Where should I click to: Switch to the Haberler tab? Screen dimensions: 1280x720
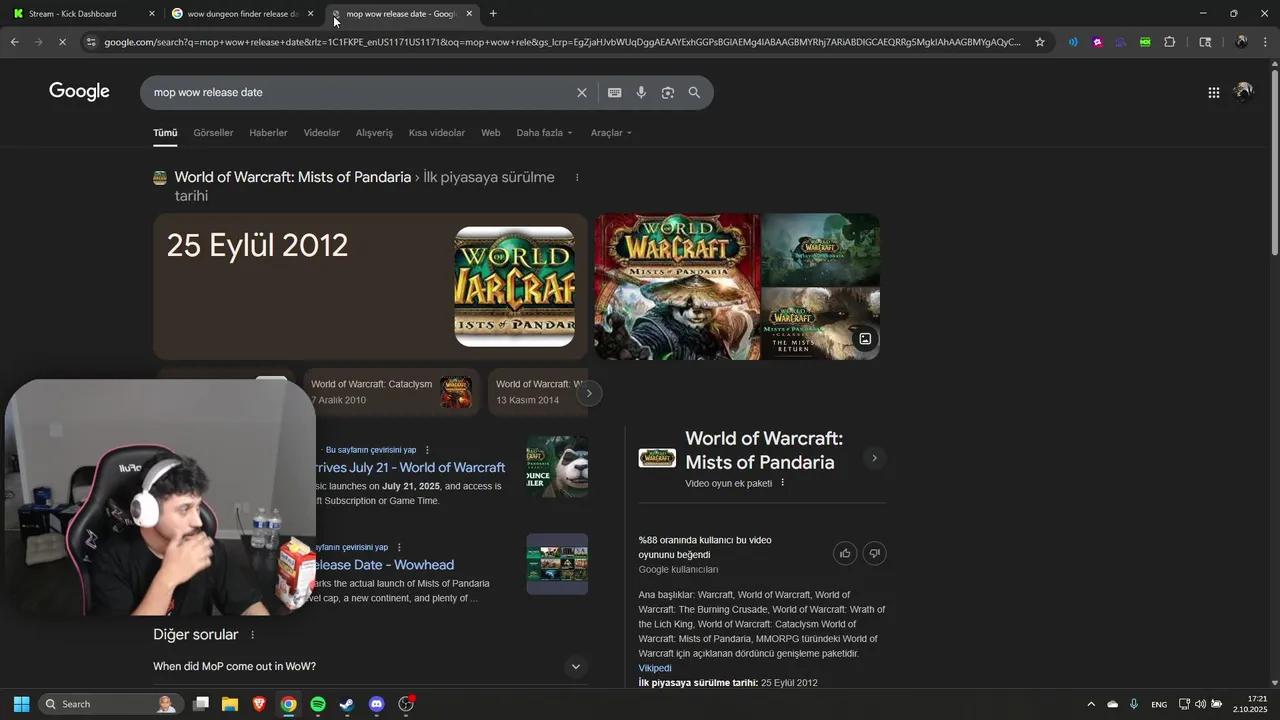(268, 133)
